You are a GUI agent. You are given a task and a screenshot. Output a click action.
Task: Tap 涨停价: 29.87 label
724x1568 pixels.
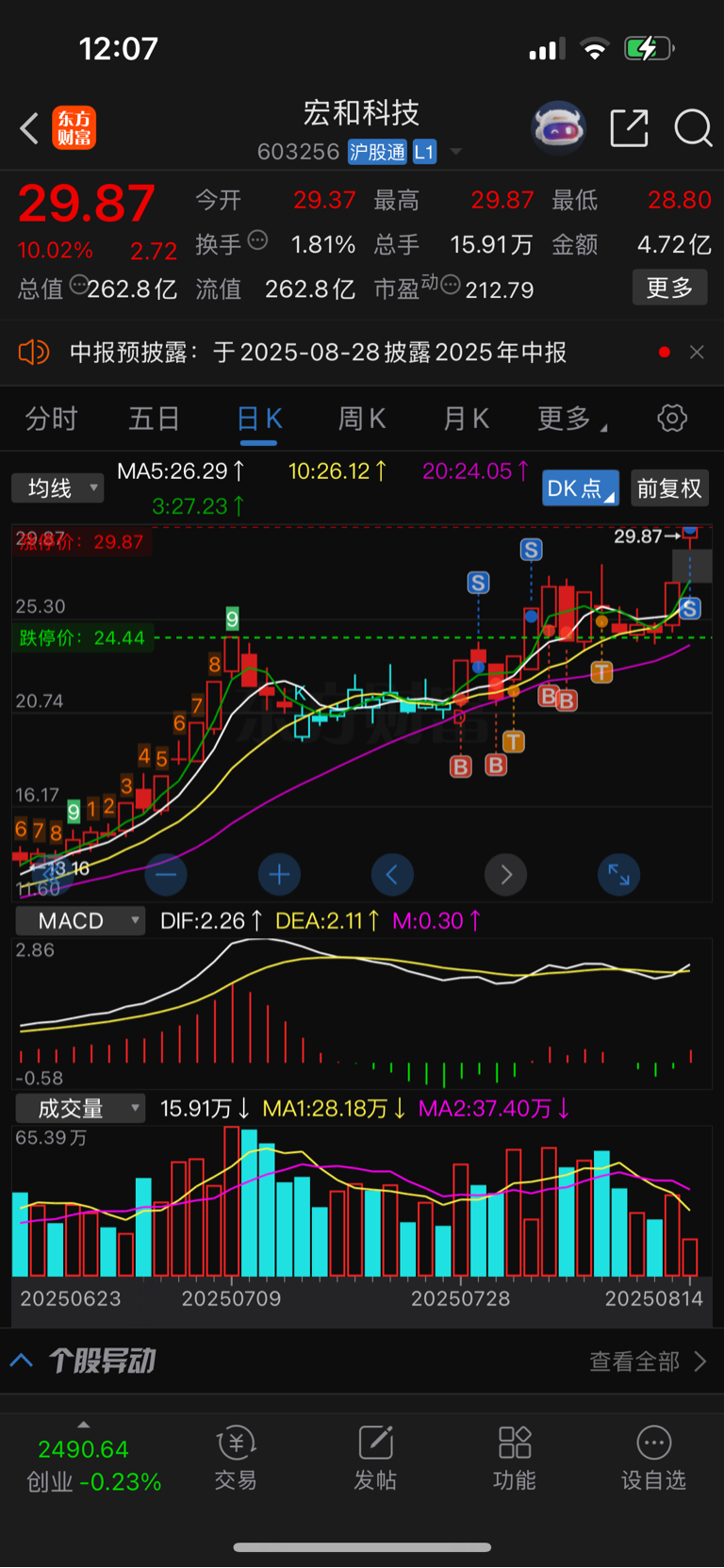[82, 541]
